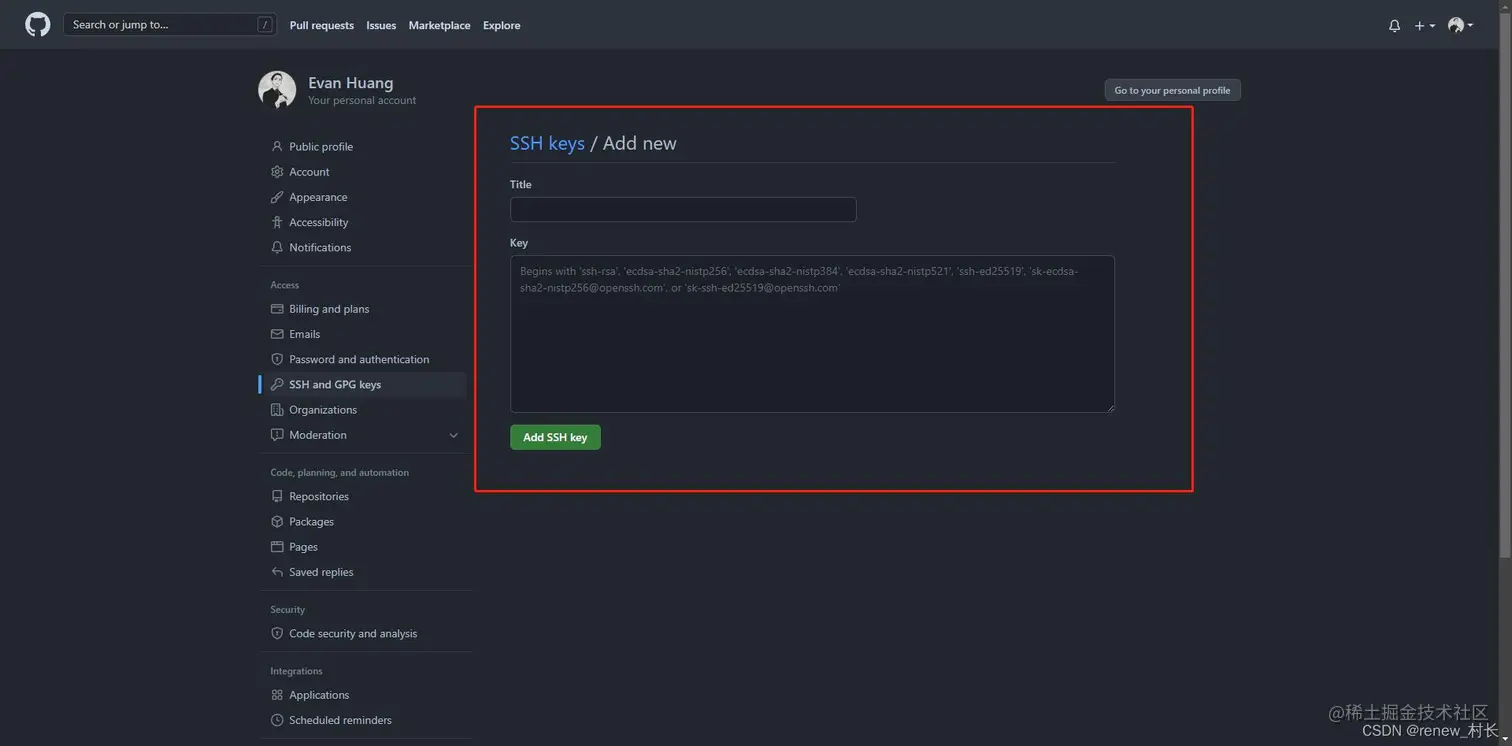Select SSH and GPG keys sidebar item
Viewport: 1512px width, 746px height.
click(x=363, y=384)
